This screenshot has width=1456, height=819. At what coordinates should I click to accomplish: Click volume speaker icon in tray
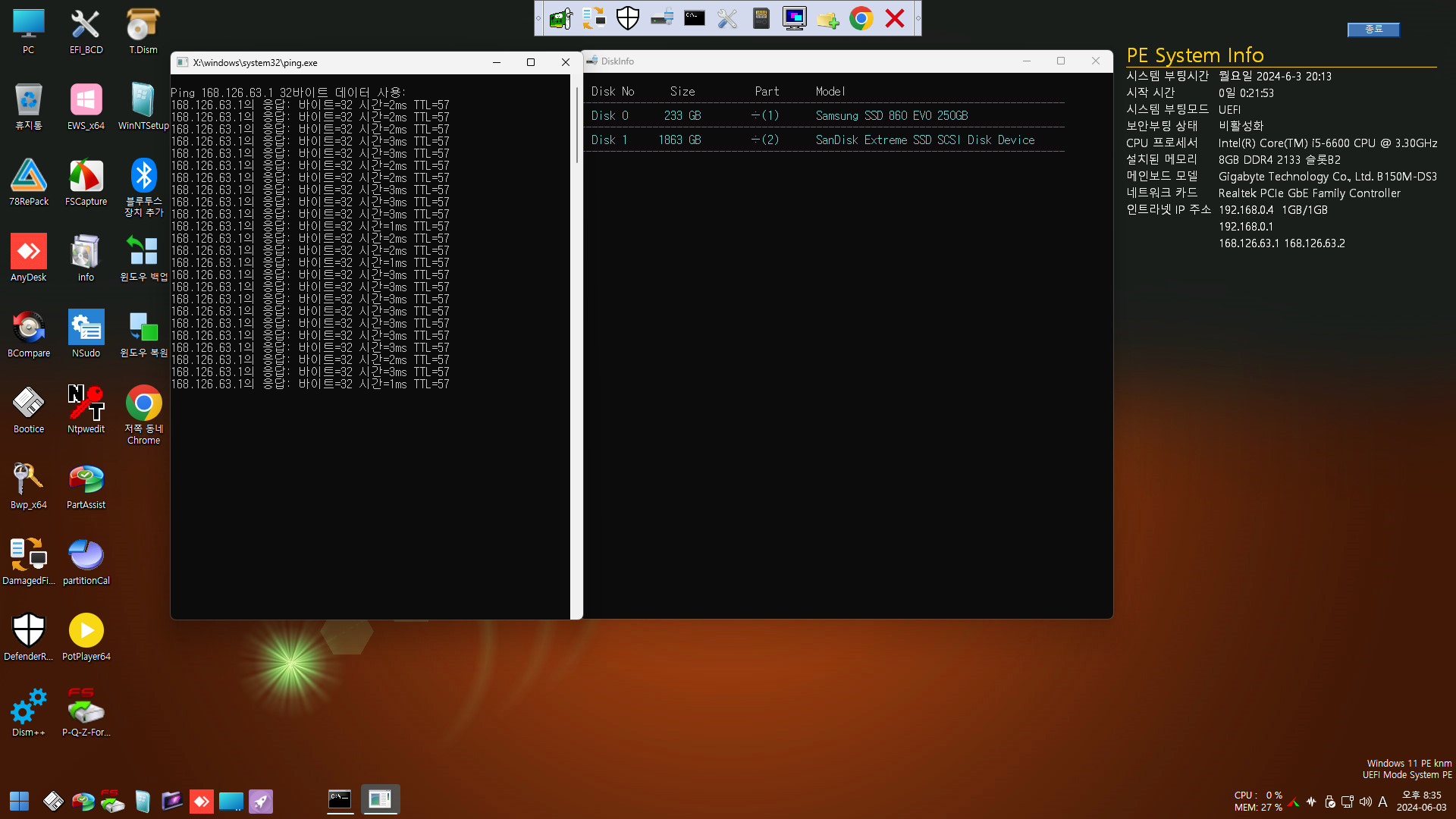click(x=1366, y=802)
